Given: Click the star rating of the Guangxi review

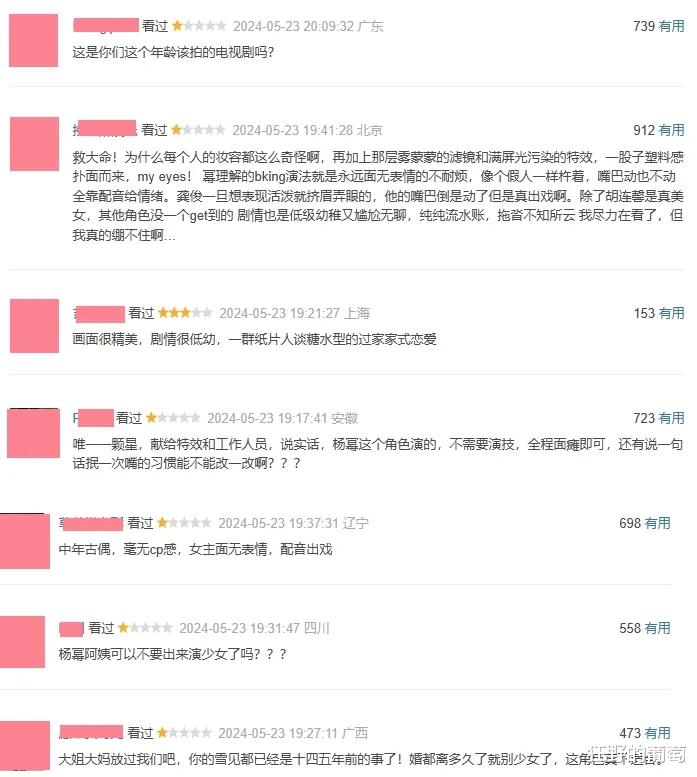Looking at the screenshot, I should 184,732.
